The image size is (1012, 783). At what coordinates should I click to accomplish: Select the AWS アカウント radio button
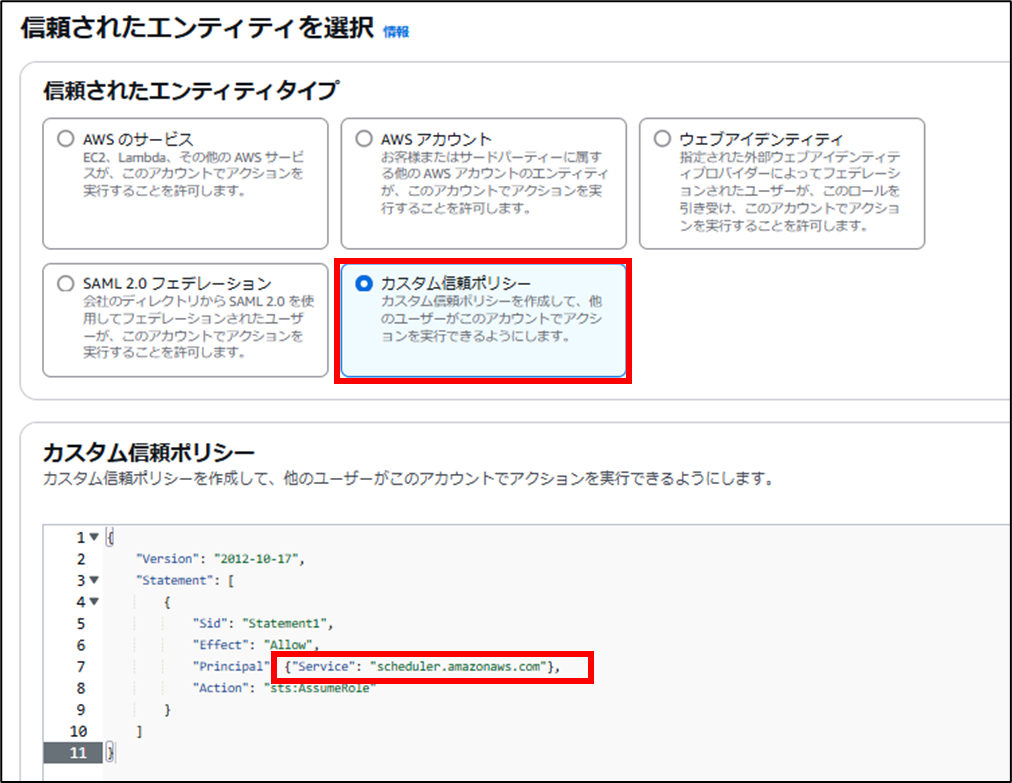(x=364, y=139)
